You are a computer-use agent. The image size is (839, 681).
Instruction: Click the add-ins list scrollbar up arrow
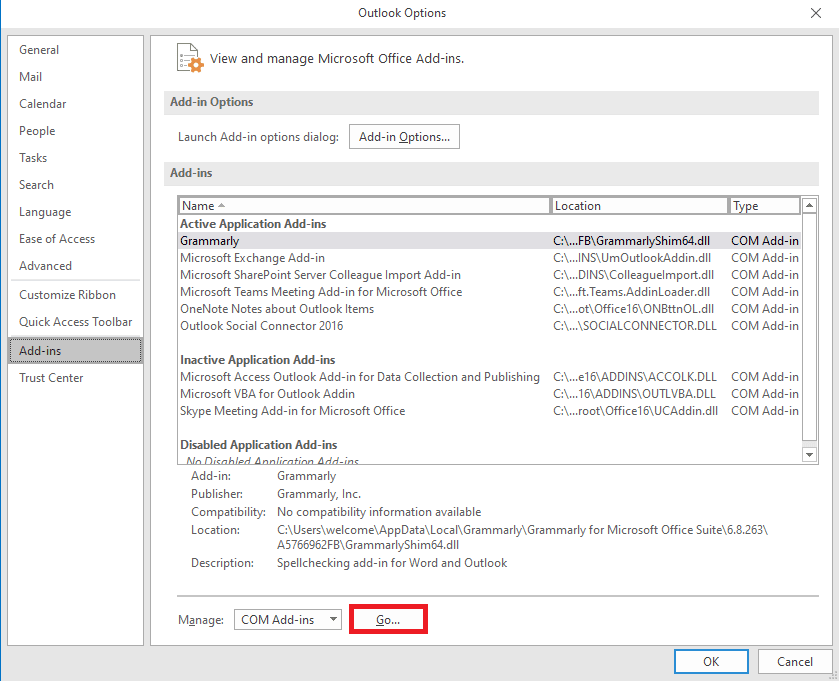pos(810,205)
